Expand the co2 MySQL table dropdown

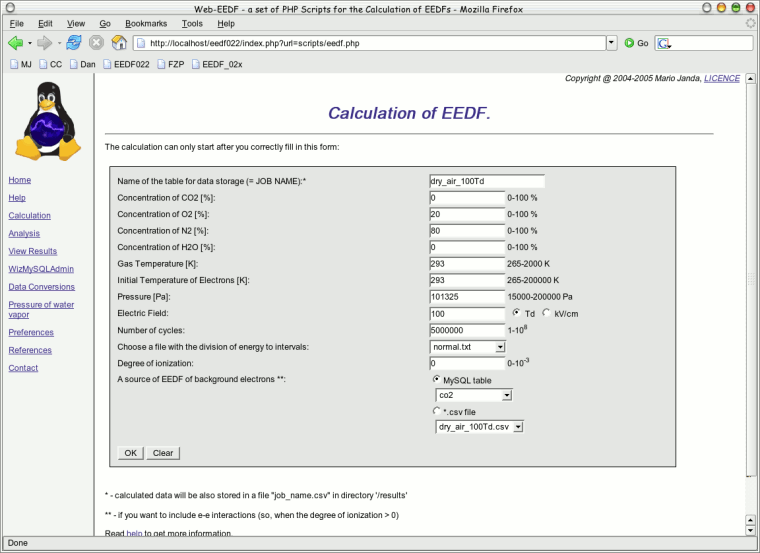(474, 395)
